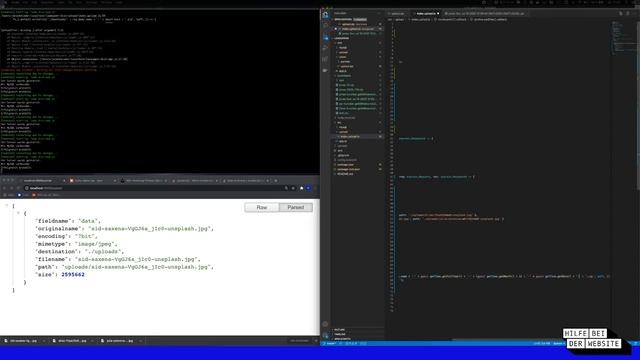Click the git branch indicator in VS Code status bar
Viewport: 640px width, 360px height.
(330, 344)
